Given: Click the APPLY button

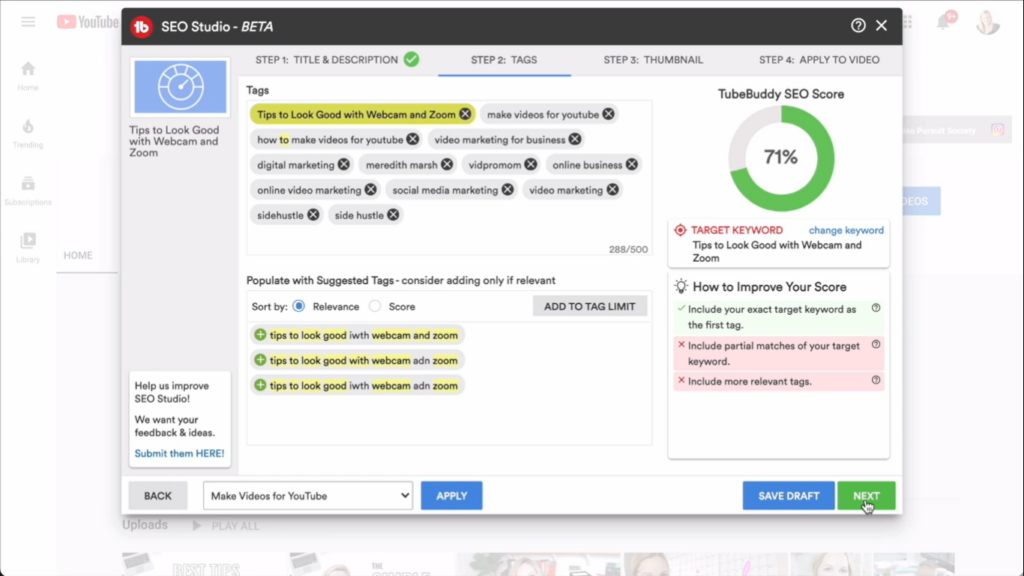Looking at the screenshot, I should [x=451, y=496].
